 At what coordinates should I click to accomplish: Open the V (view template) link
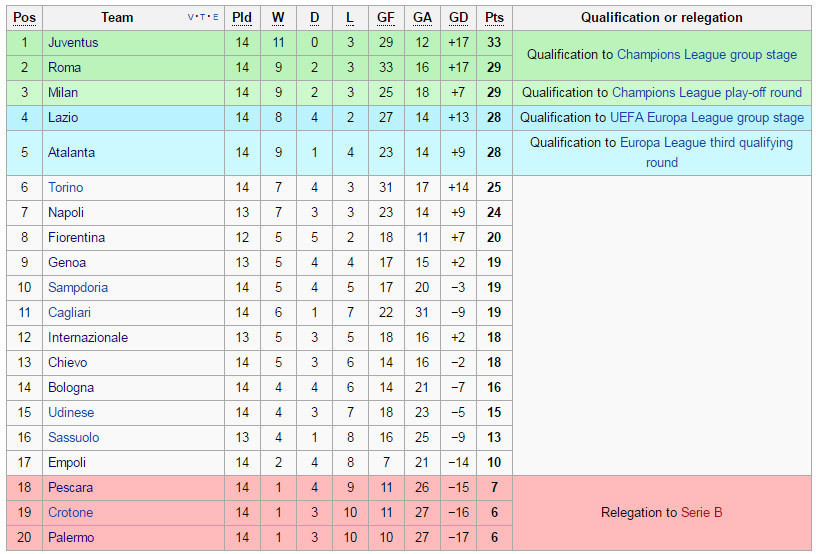click(190, 17)
